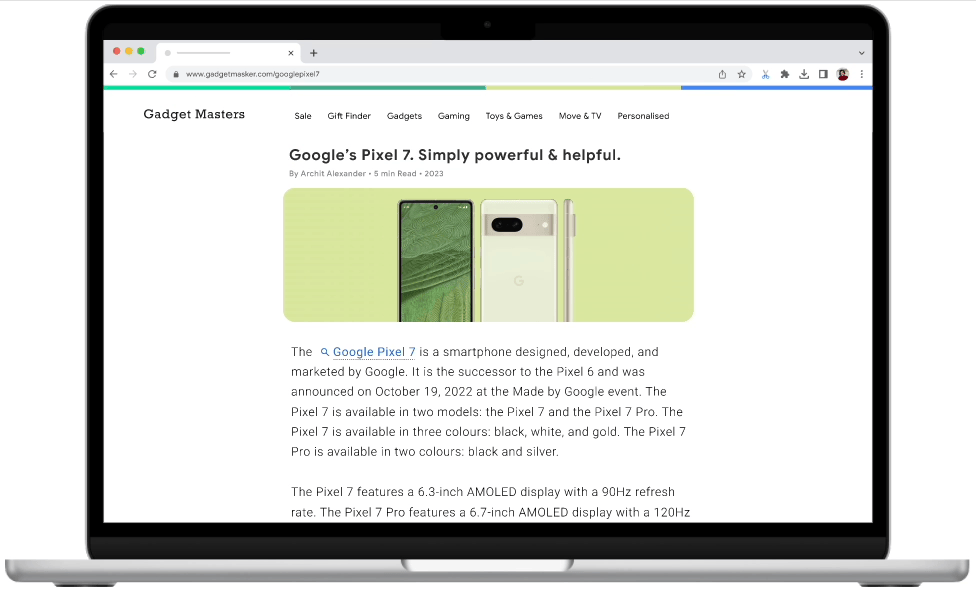The height and width of the screenshot is (596, 976).
Task: Click the browser forward arrow
Action: [x=133, y=74]
